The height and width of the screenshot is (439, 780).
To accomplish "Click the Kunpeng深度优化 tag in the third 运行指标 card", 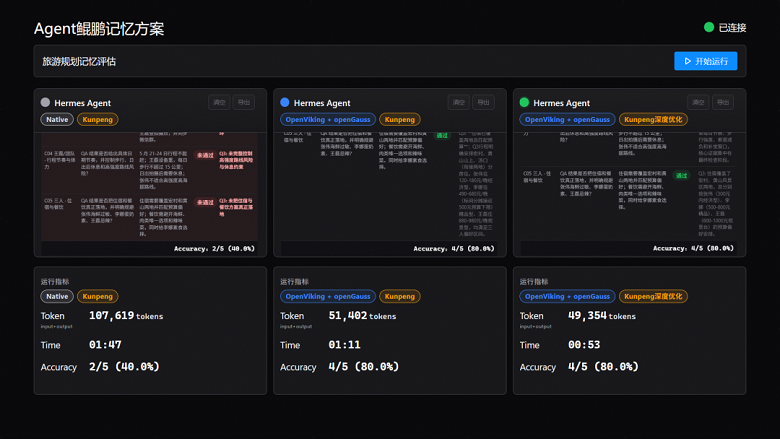I will pos(654,296).
